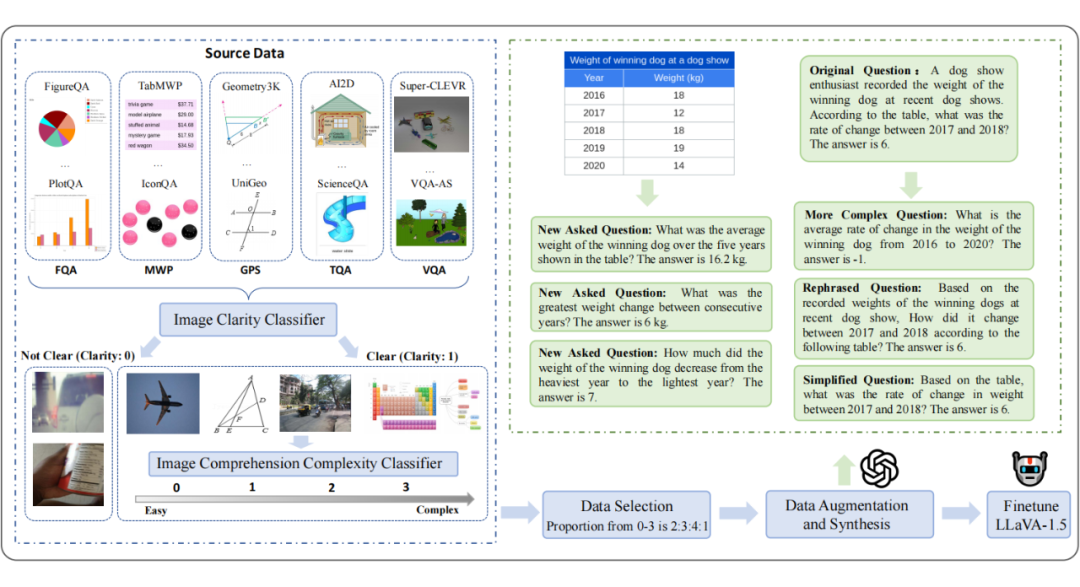Click the TQA category label

point(340,270)
